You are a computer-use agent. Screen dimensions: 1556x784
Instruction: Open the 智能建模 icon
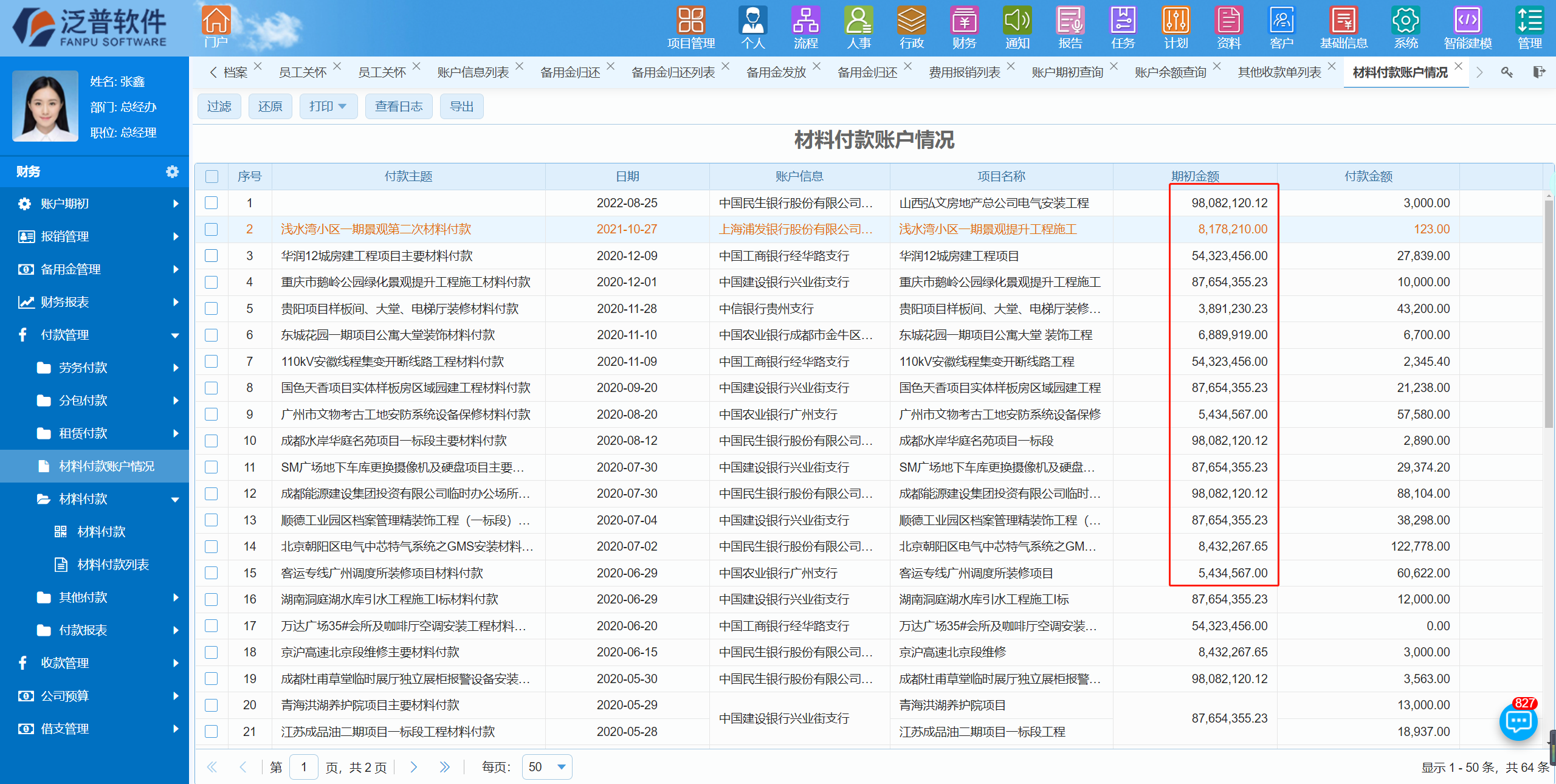coord(1468,27)
